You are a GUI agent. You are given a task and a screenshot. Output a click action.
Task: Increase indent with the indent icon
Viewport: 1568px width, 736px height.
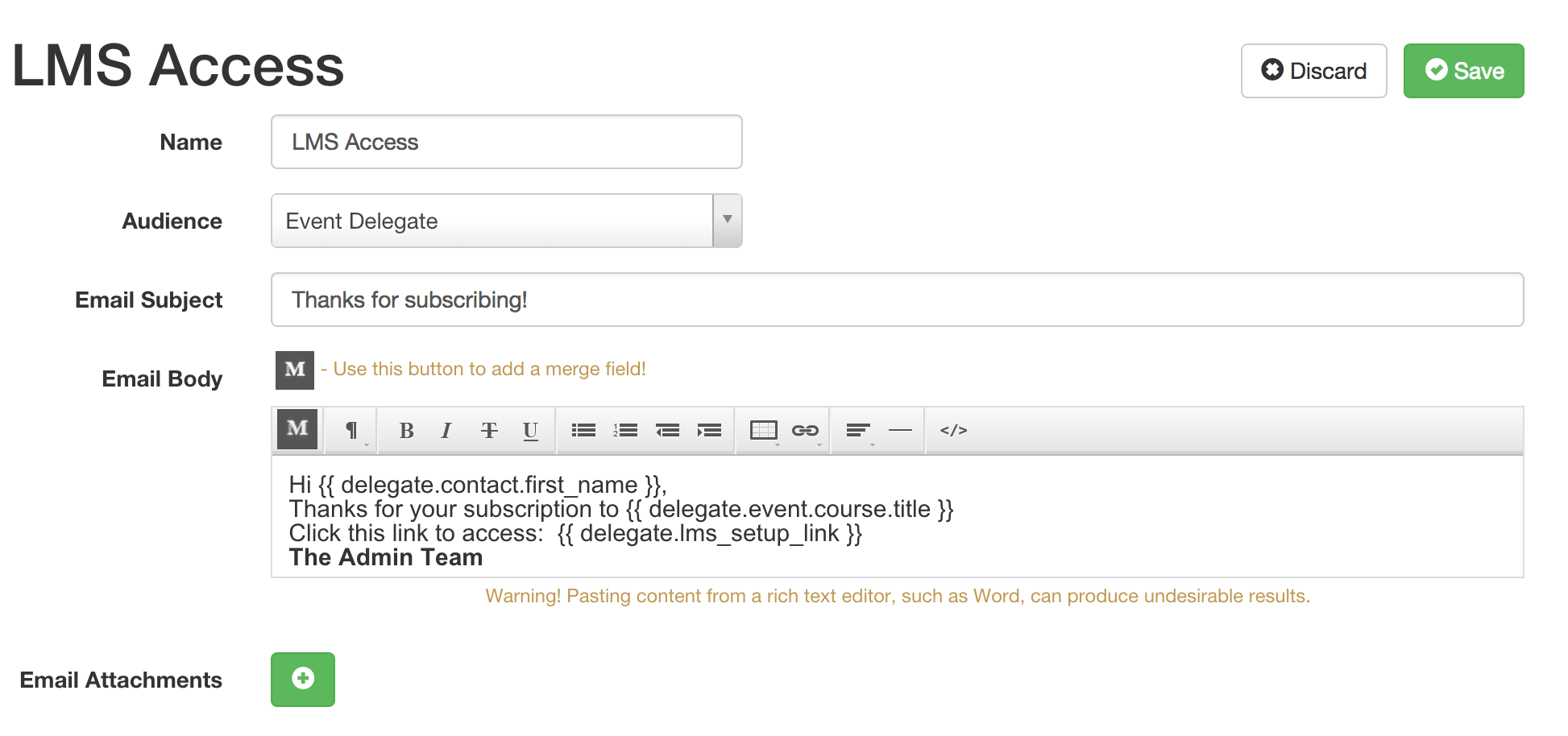tap(709, 431)
